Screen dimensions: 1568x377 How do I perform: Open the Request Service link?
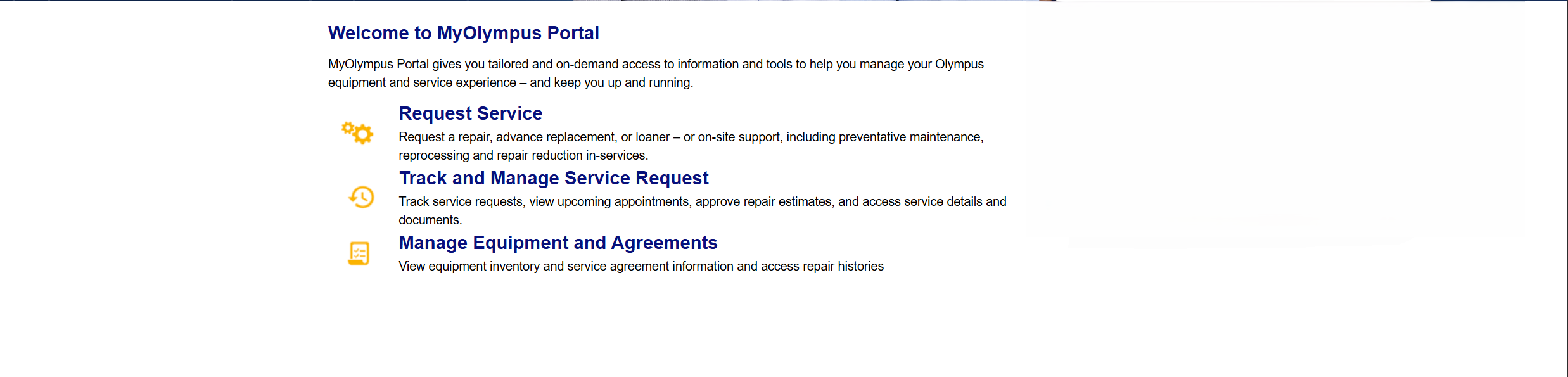point(470,113)
